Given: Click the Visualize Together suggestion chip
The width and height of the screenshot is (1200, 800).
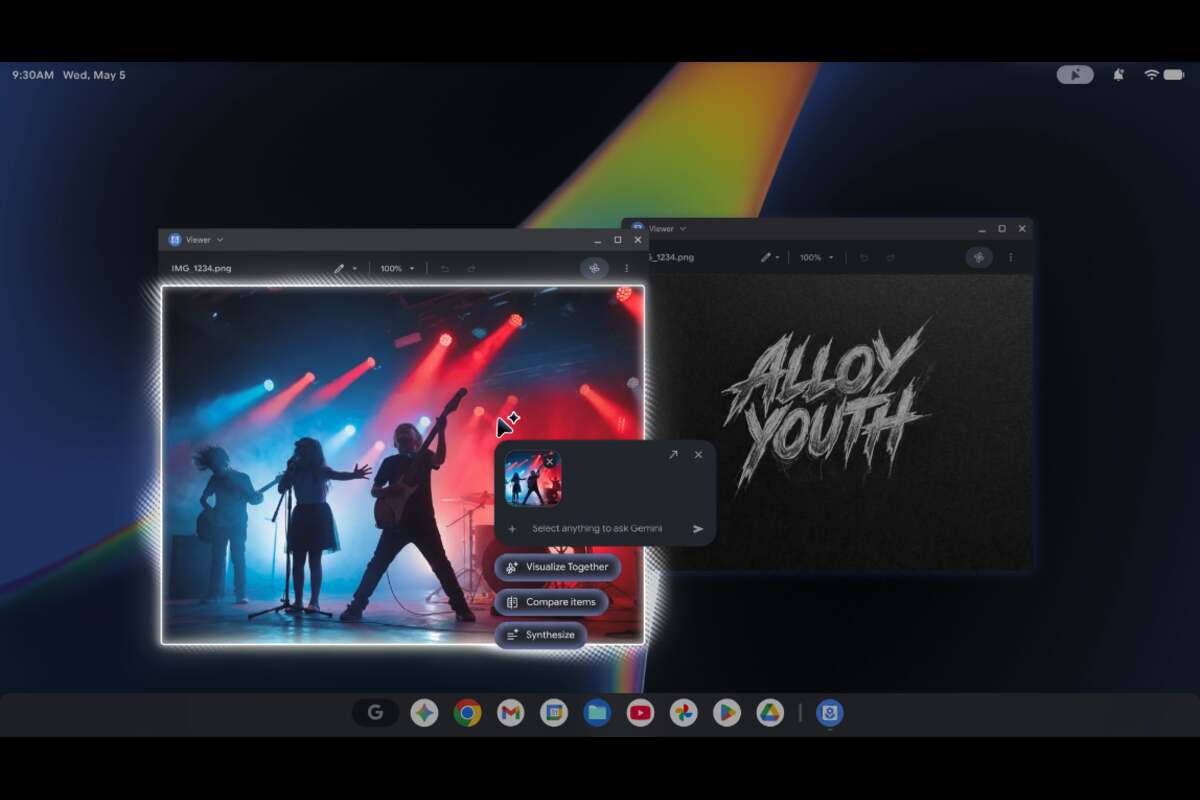Looking at the screenshot, I should coord(557,567).
